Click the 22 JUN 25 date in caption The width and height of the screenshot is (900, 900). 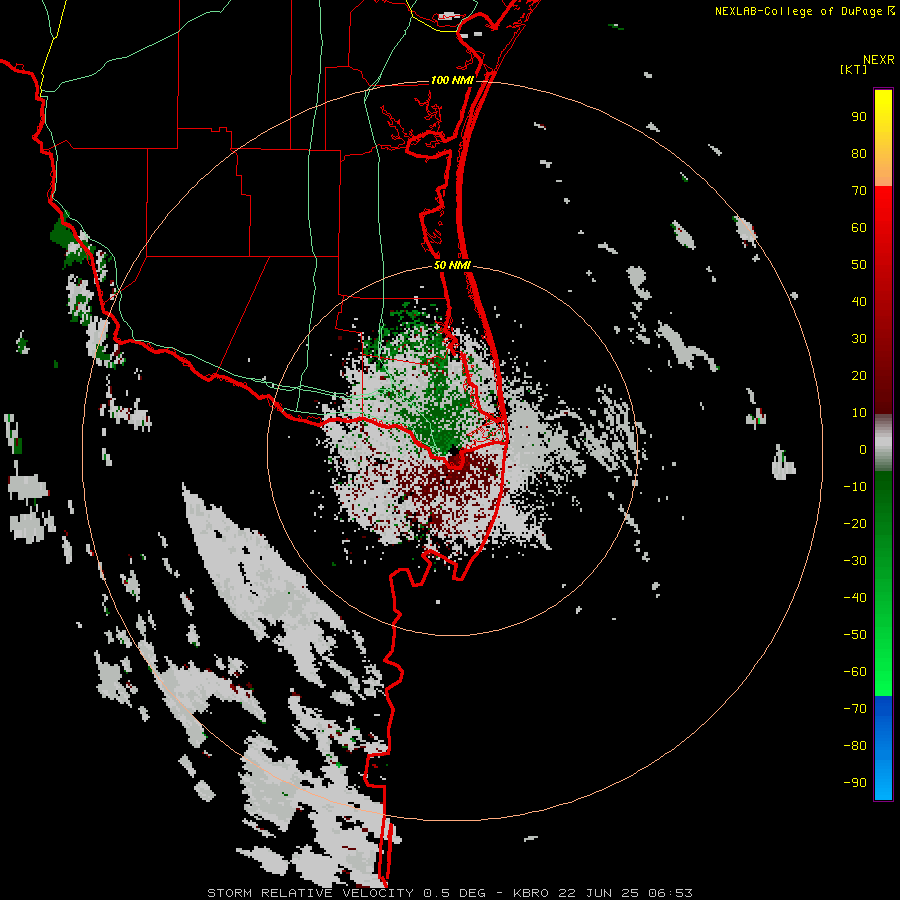[x=599, y=893]
